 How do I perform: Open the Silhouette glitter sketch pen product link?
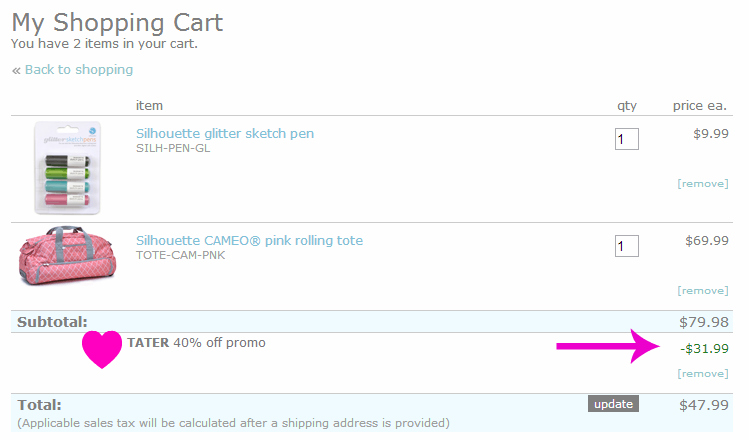(225, 133)
